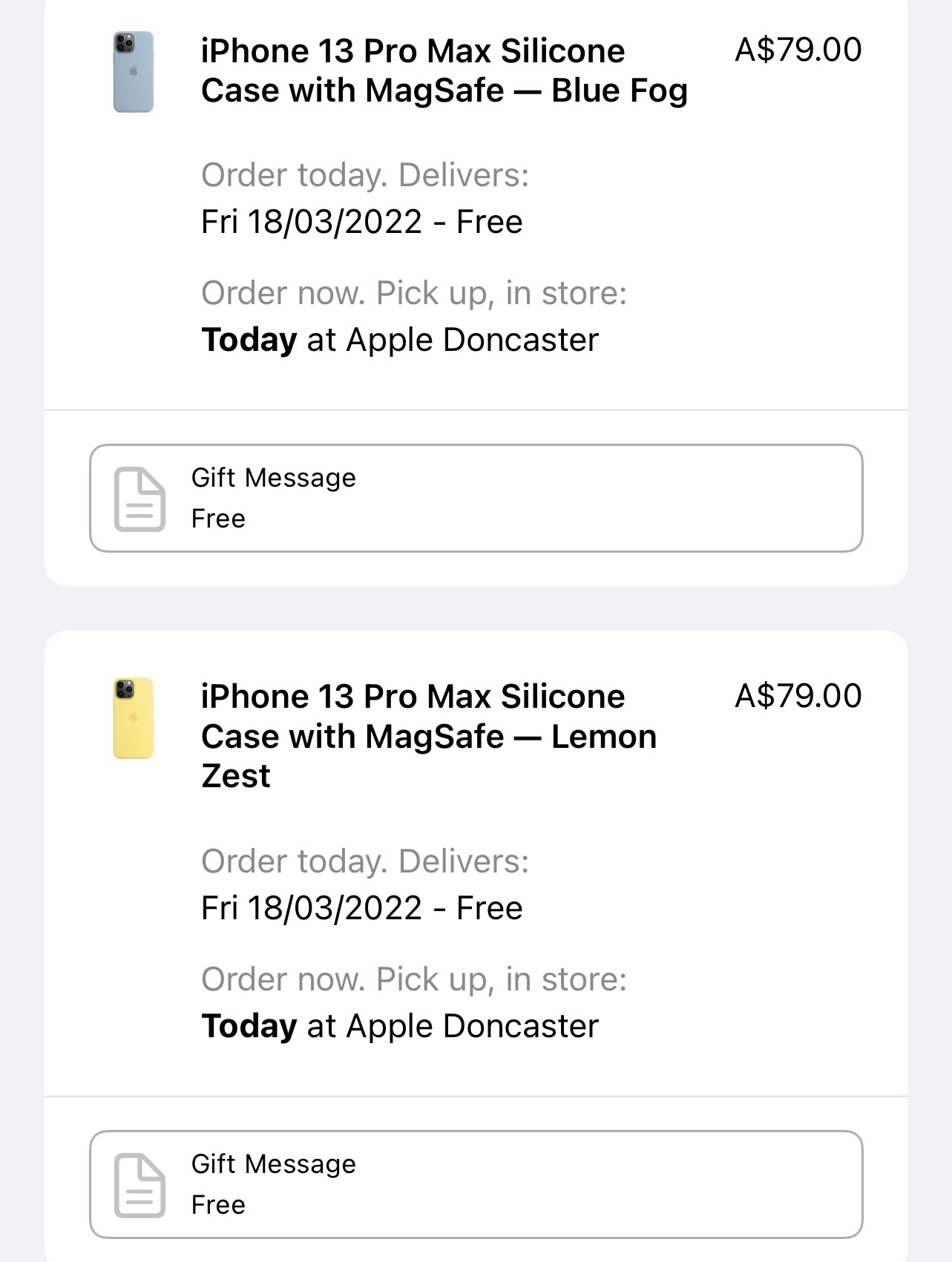952x1262 pixels.
Task: Click the document icon in Lemon Zest's Gift Message box
Action: (x=139, y=1185)
